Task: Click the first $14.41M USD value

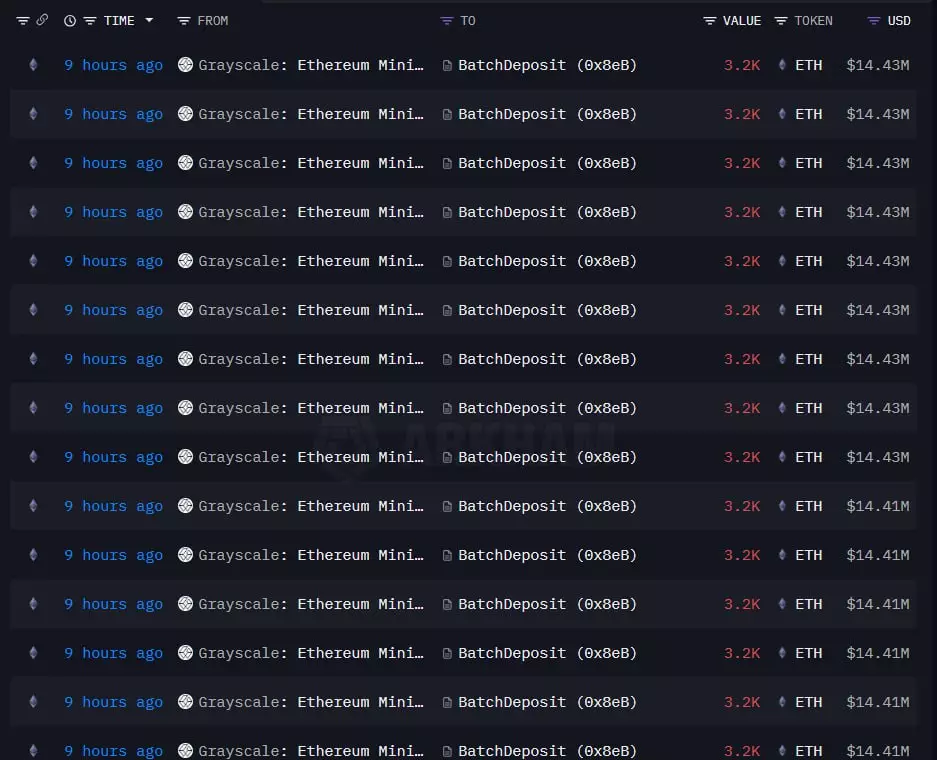Action: tap(877, 506)
